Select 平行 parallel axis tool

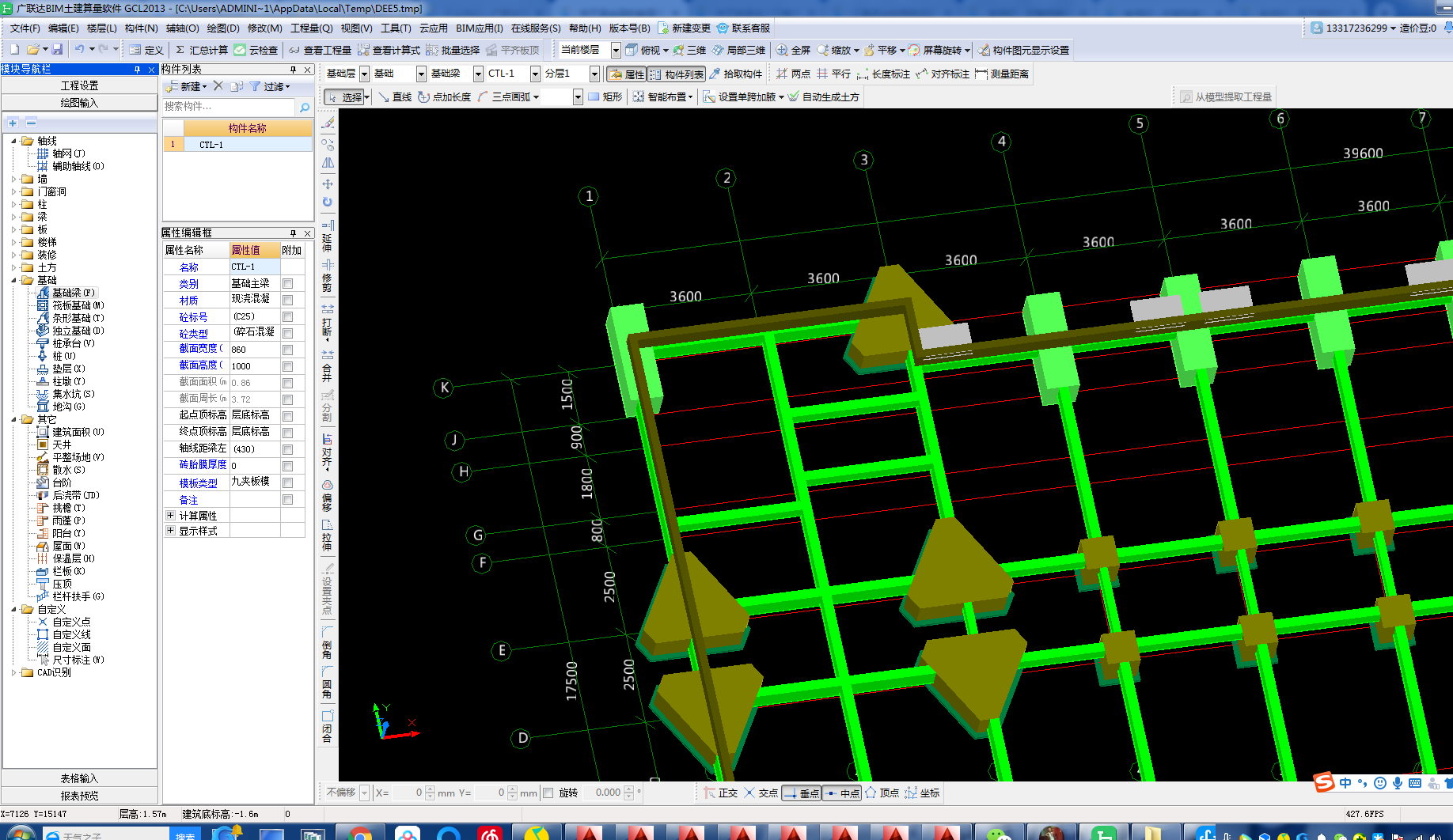[833, 74]
